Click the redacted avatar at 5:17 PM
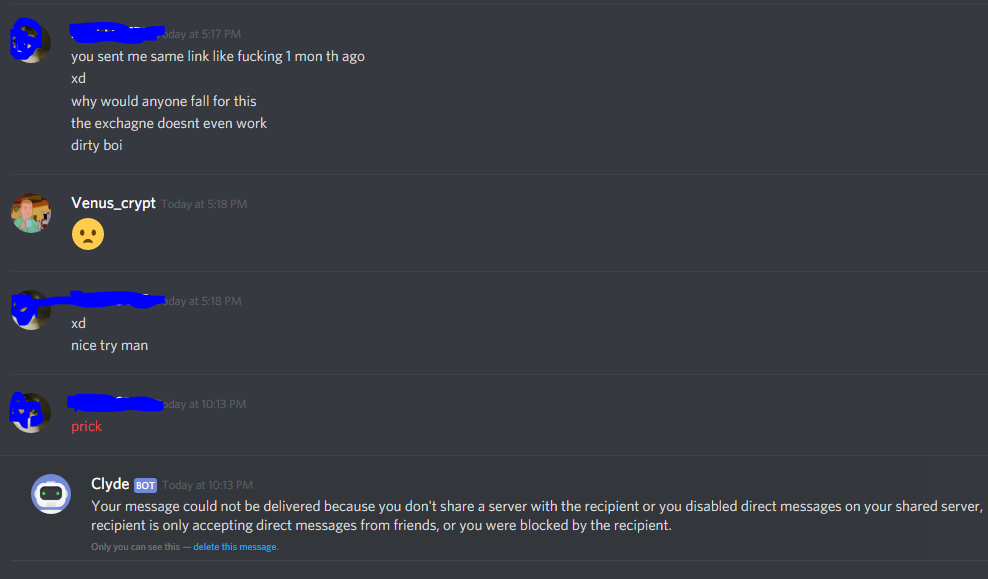Viewport: 988px width, 579px height. coord(30,41)
